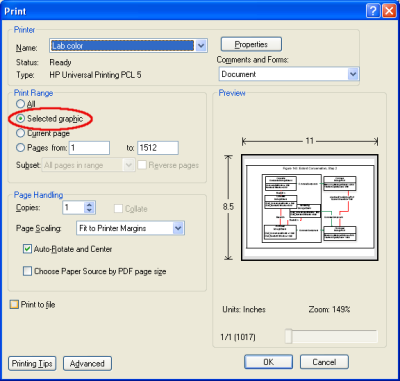This screenshot has height=381, width=400.
Task: Click the Copies number field
Action: [73, 208]
